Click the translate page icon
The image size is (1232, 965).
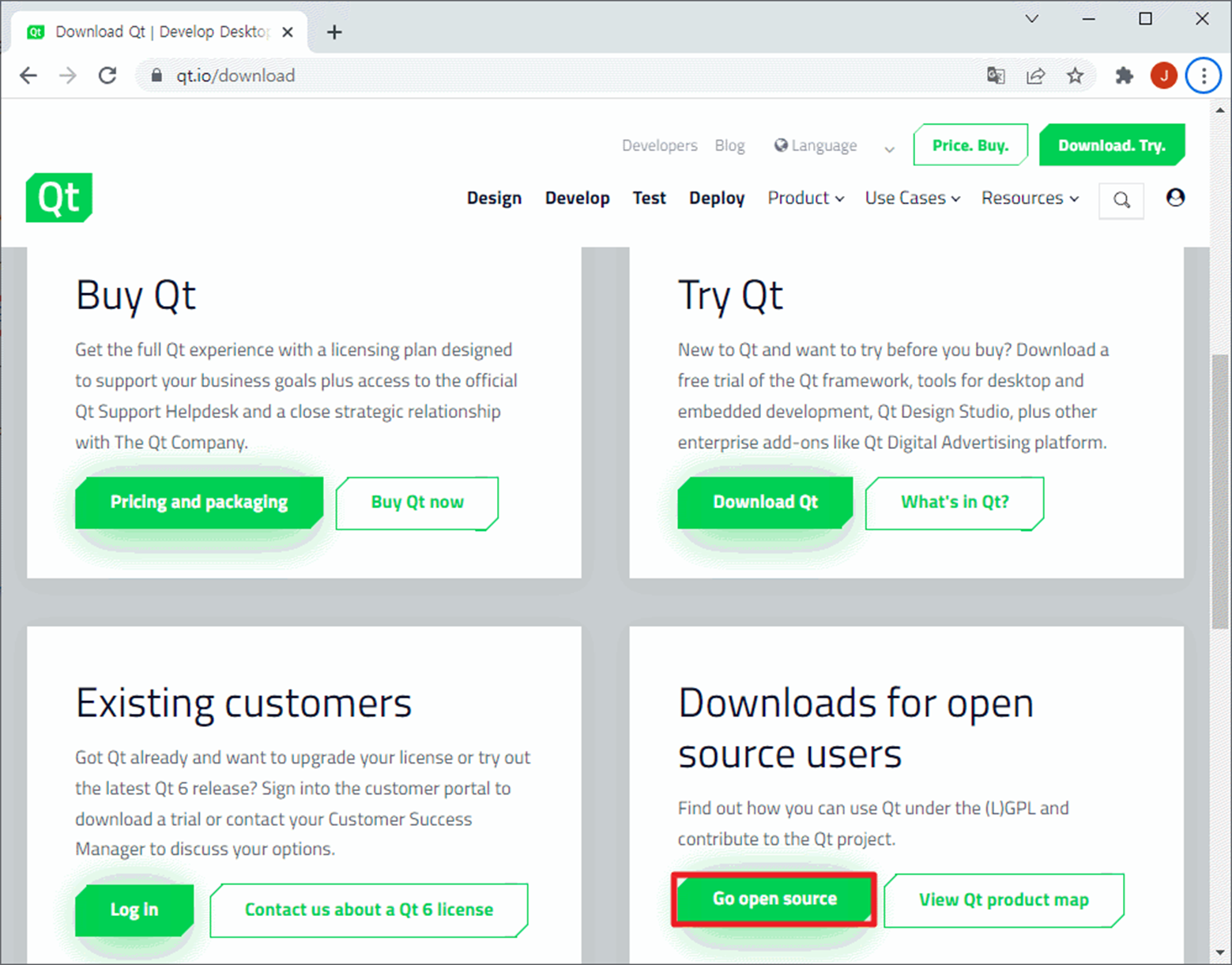(x=996, y=76)
